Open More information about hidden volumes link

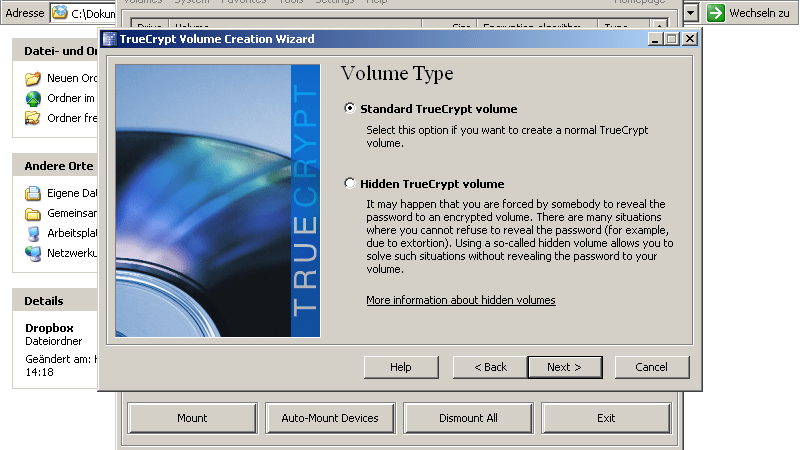click(461, 300)
